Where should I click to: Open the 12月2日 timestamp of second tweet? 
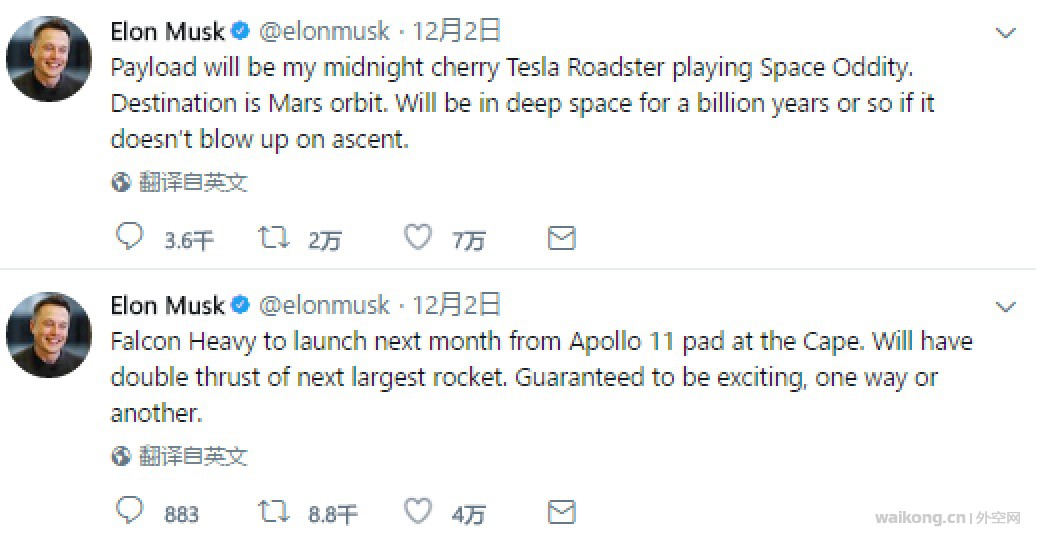[456, 305]
